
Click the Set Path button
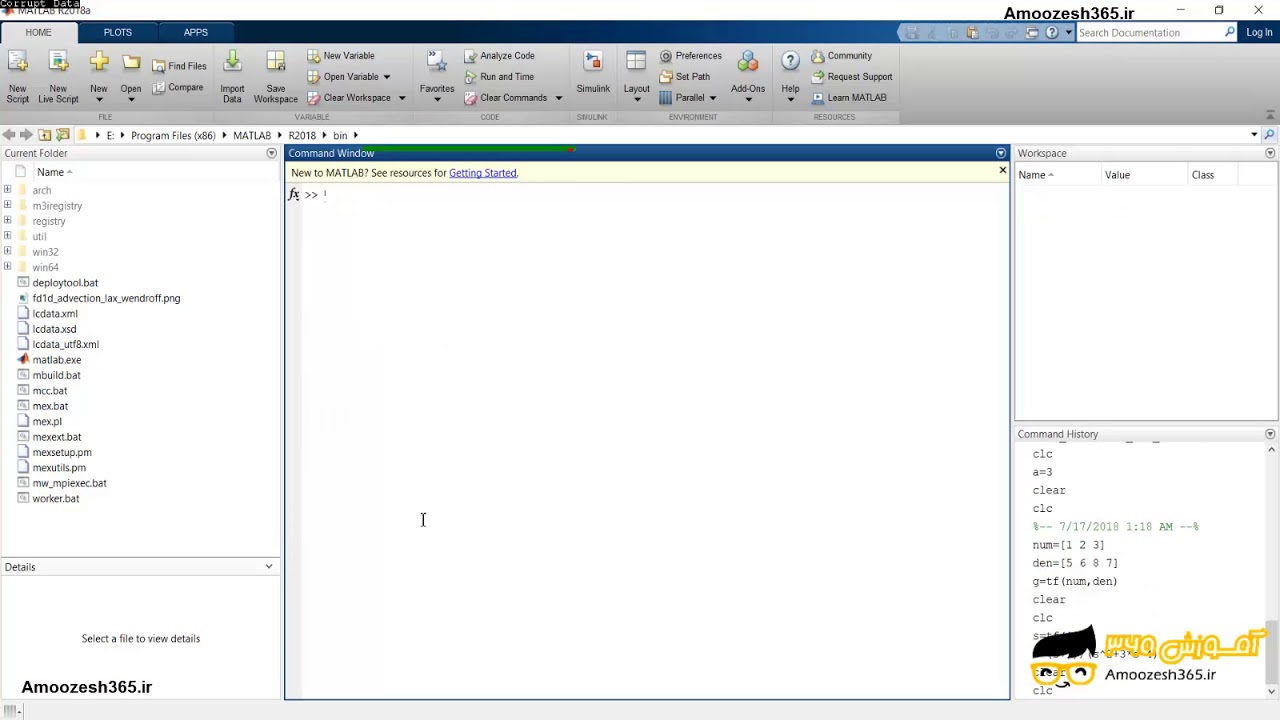pos(684,77)
